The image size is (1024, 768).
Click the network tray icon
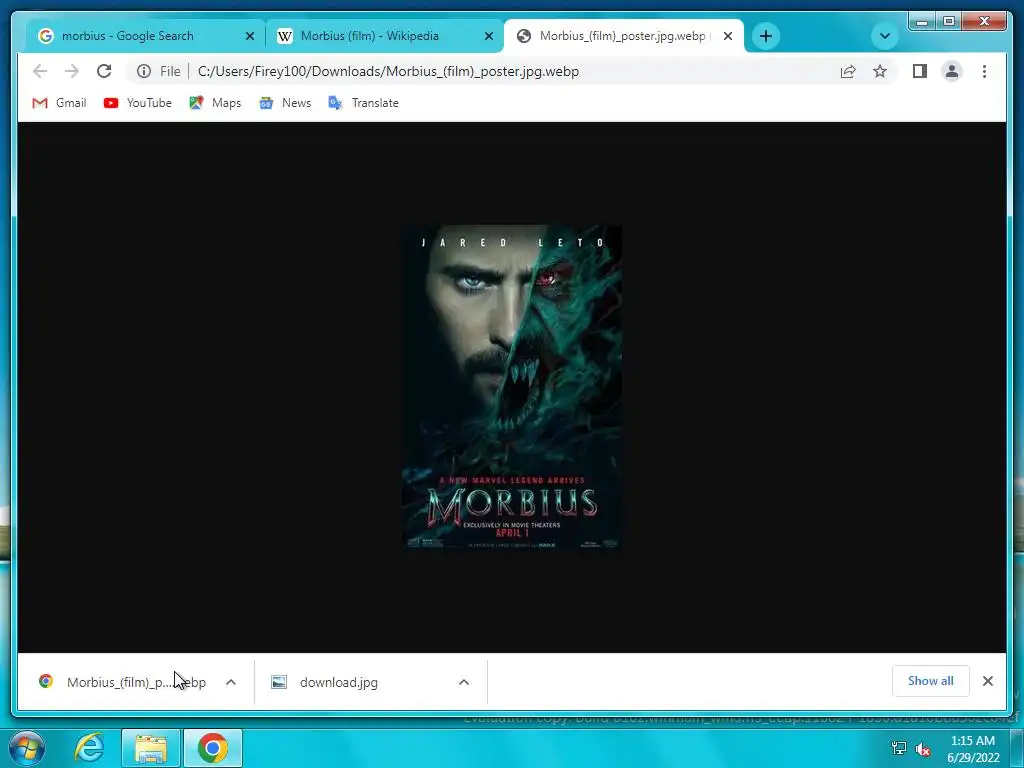pyautogui.click(x=899, y=748)
